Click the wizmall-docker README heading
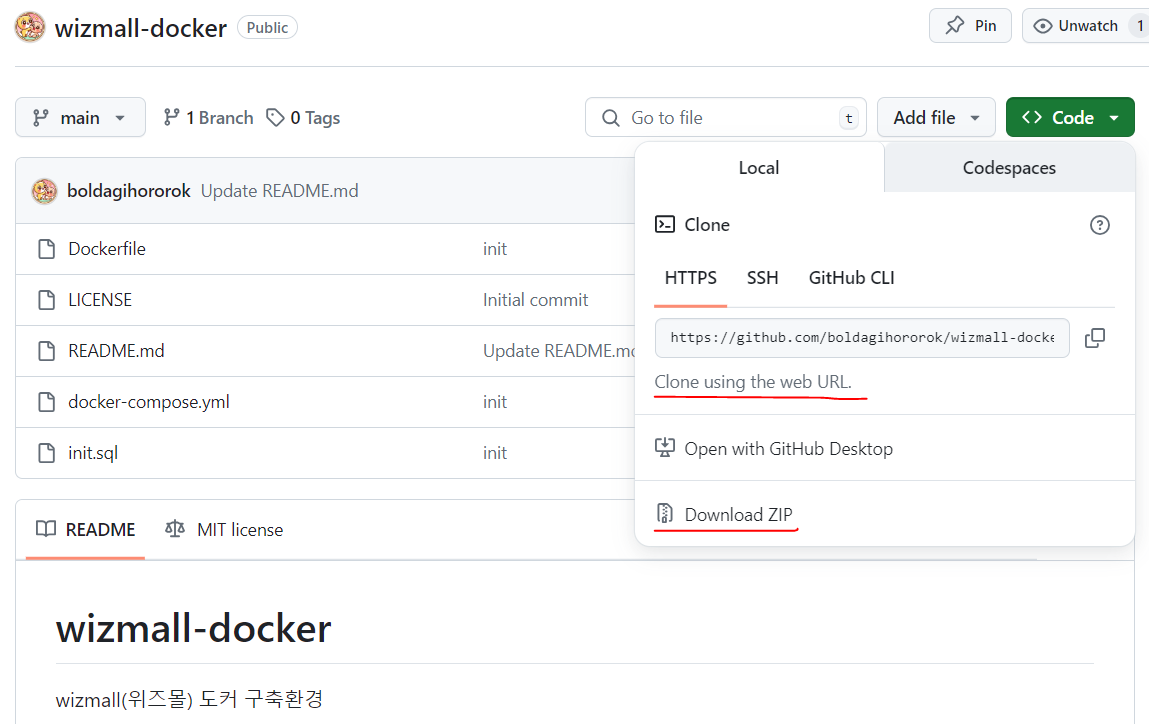The height and width of the screenshot is (724, 1149). click(x=193, y=629)
